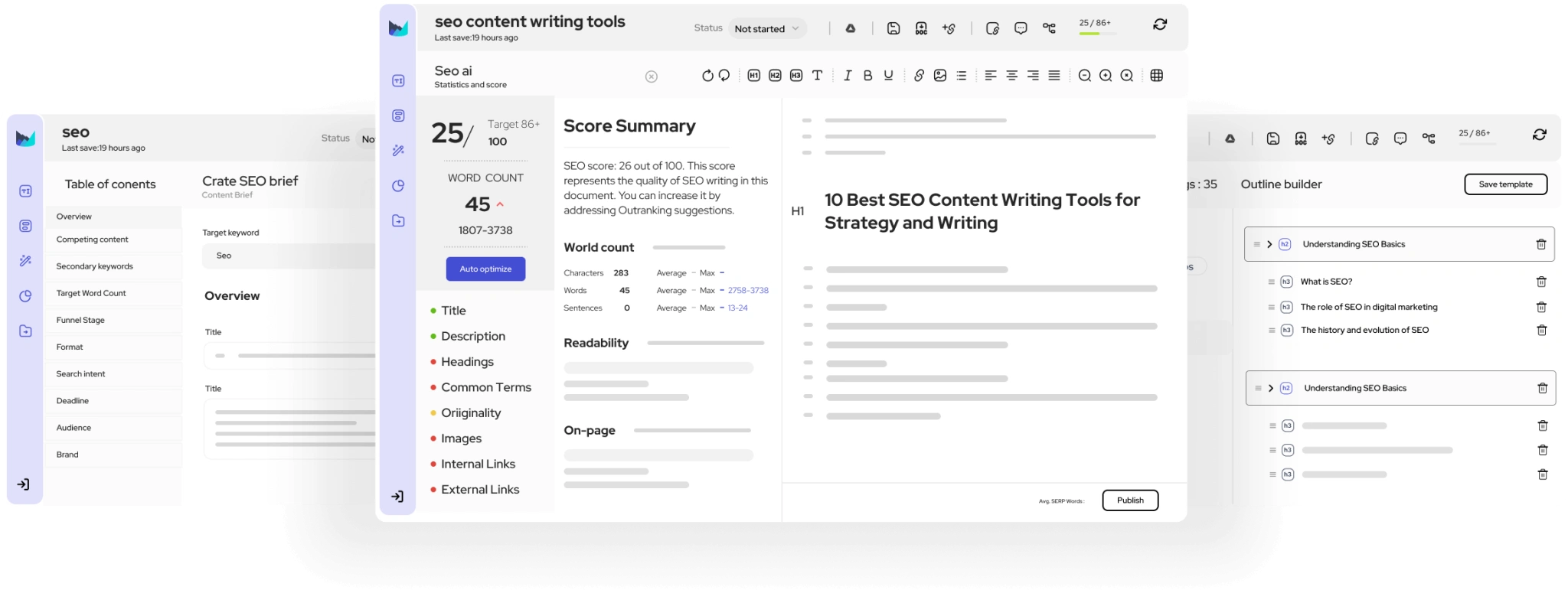Image resolution: width=1568 pixels, height=616 pixels.
Task: Select 'Secondary keywords' in Table of contents
Action: tap(113, 266)
